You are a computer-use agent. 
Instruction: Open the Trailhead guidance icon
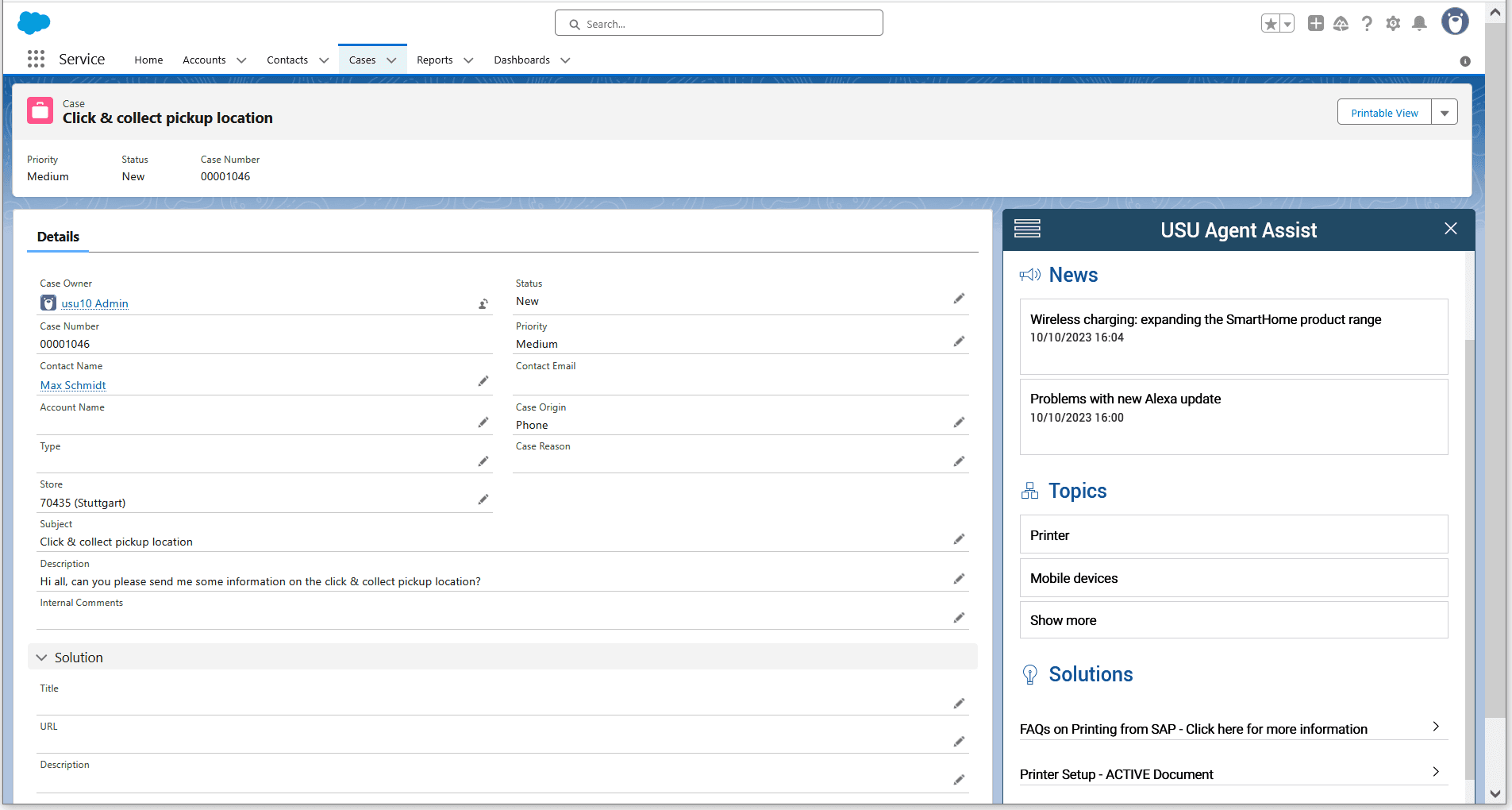click(x=1341, y=24)
